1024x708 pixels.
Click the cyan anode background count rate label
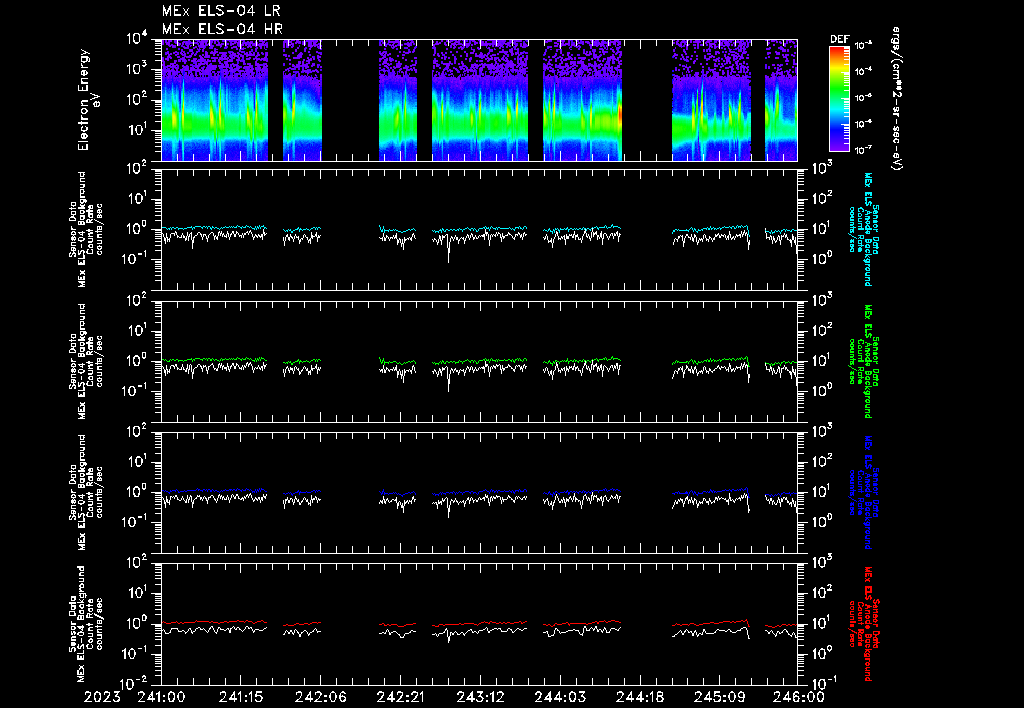[x=863, y=229]
